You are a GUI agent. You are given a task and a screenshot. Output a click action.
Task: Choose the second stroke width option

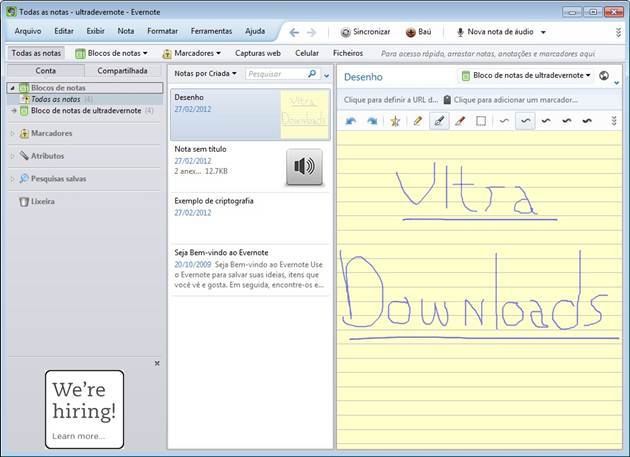click(525, 121)
